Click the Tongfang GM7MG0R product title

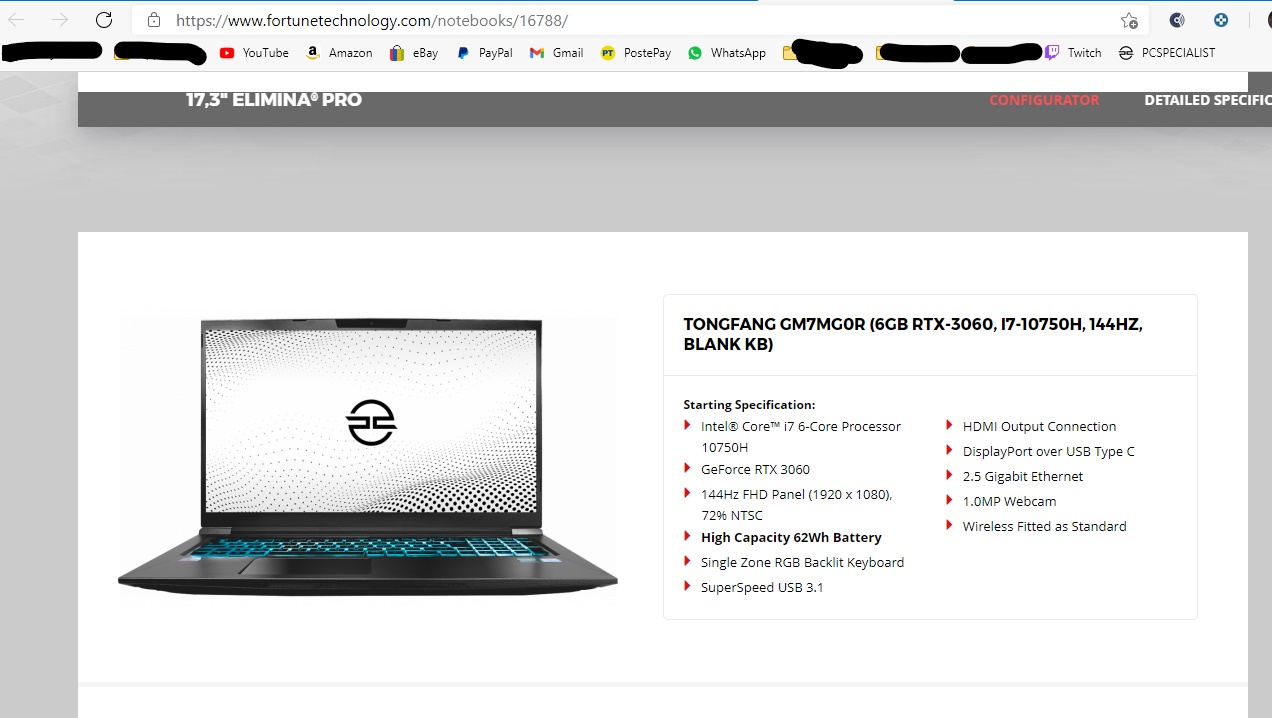(x=913, y=334)
